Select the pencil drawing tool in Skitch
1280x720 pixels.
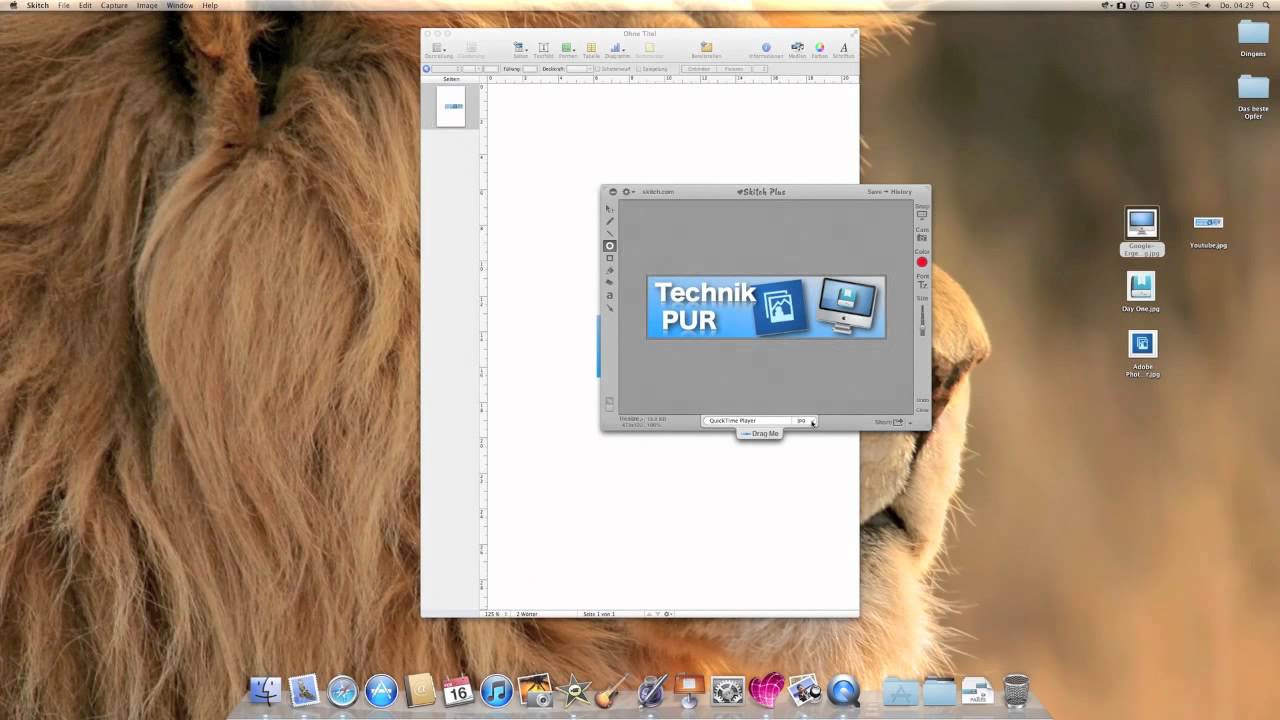(610, 221)
